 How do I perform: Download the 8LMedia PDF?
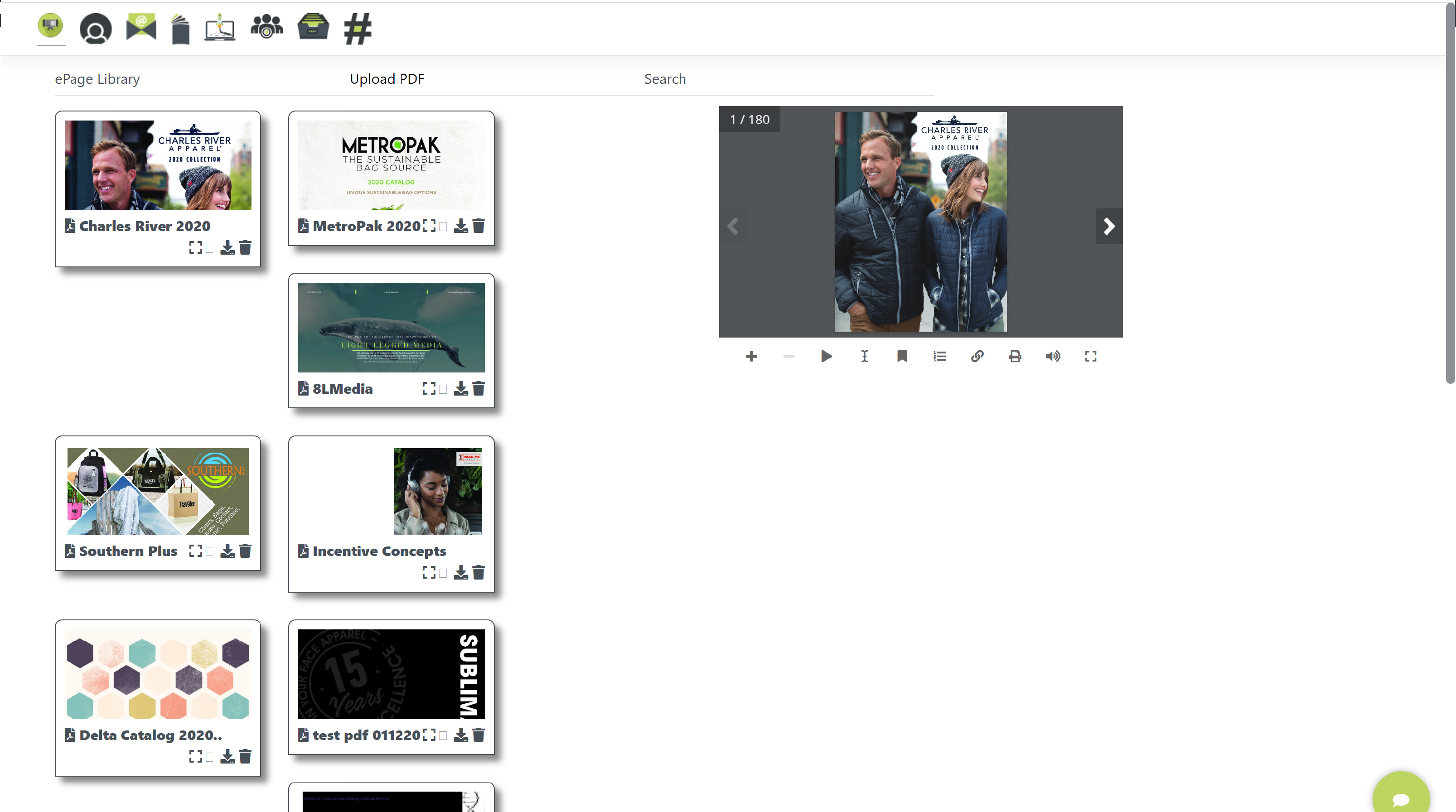pyautogui.click(x=461, y=388)
